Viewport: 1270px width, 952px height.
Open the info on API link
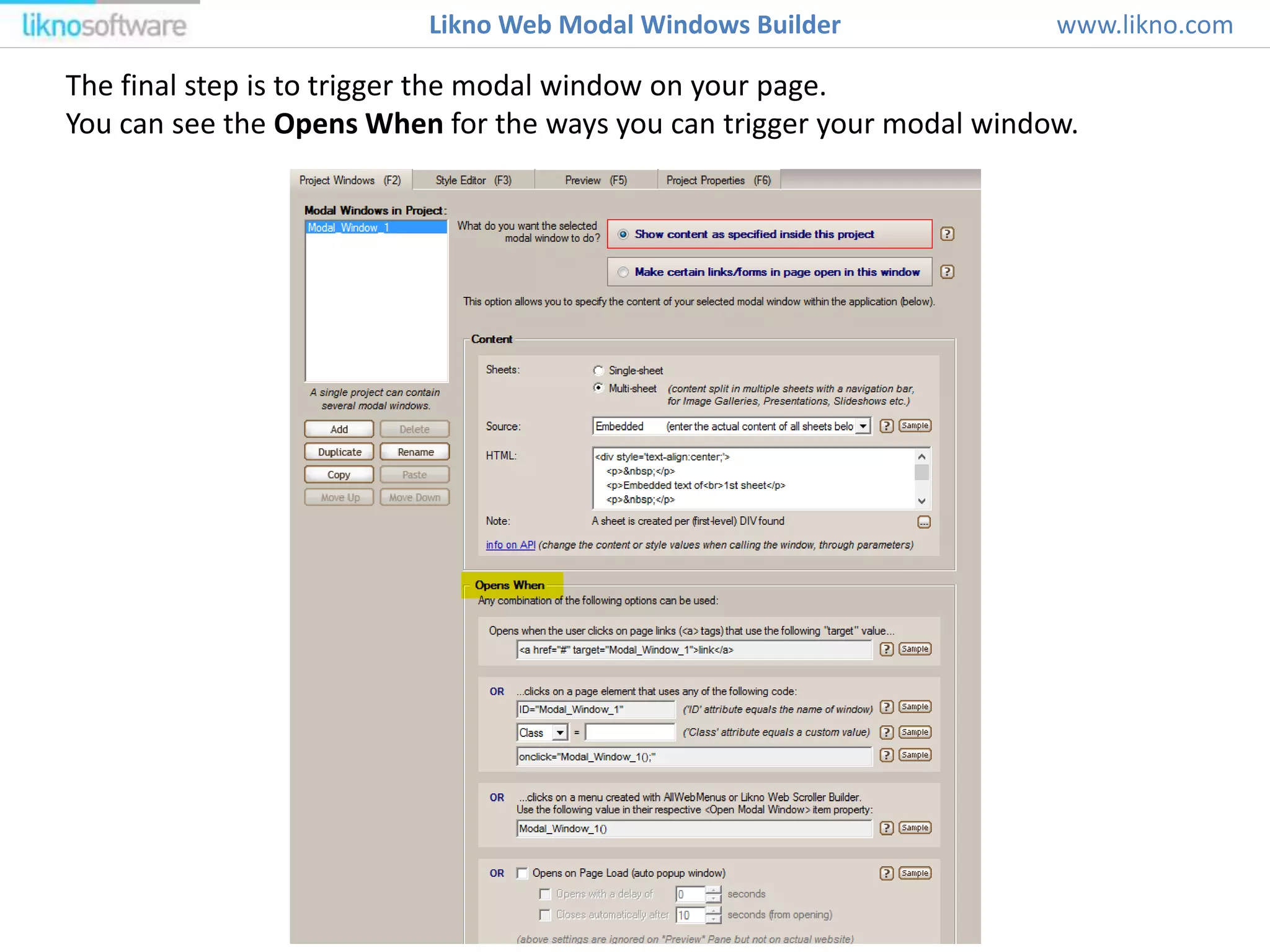pos(510,545)
